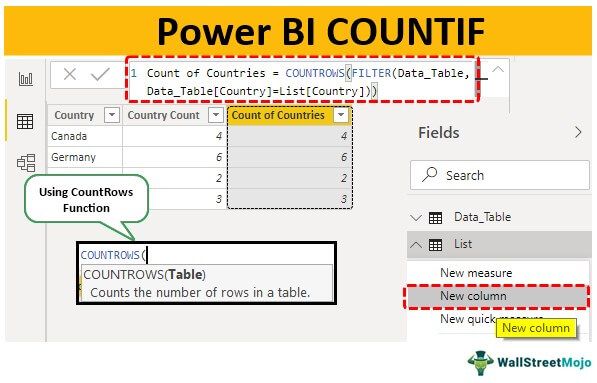This screenshot has width=597, height=383.
Task: Choose New measure from context menu
Action: [476, 273]
